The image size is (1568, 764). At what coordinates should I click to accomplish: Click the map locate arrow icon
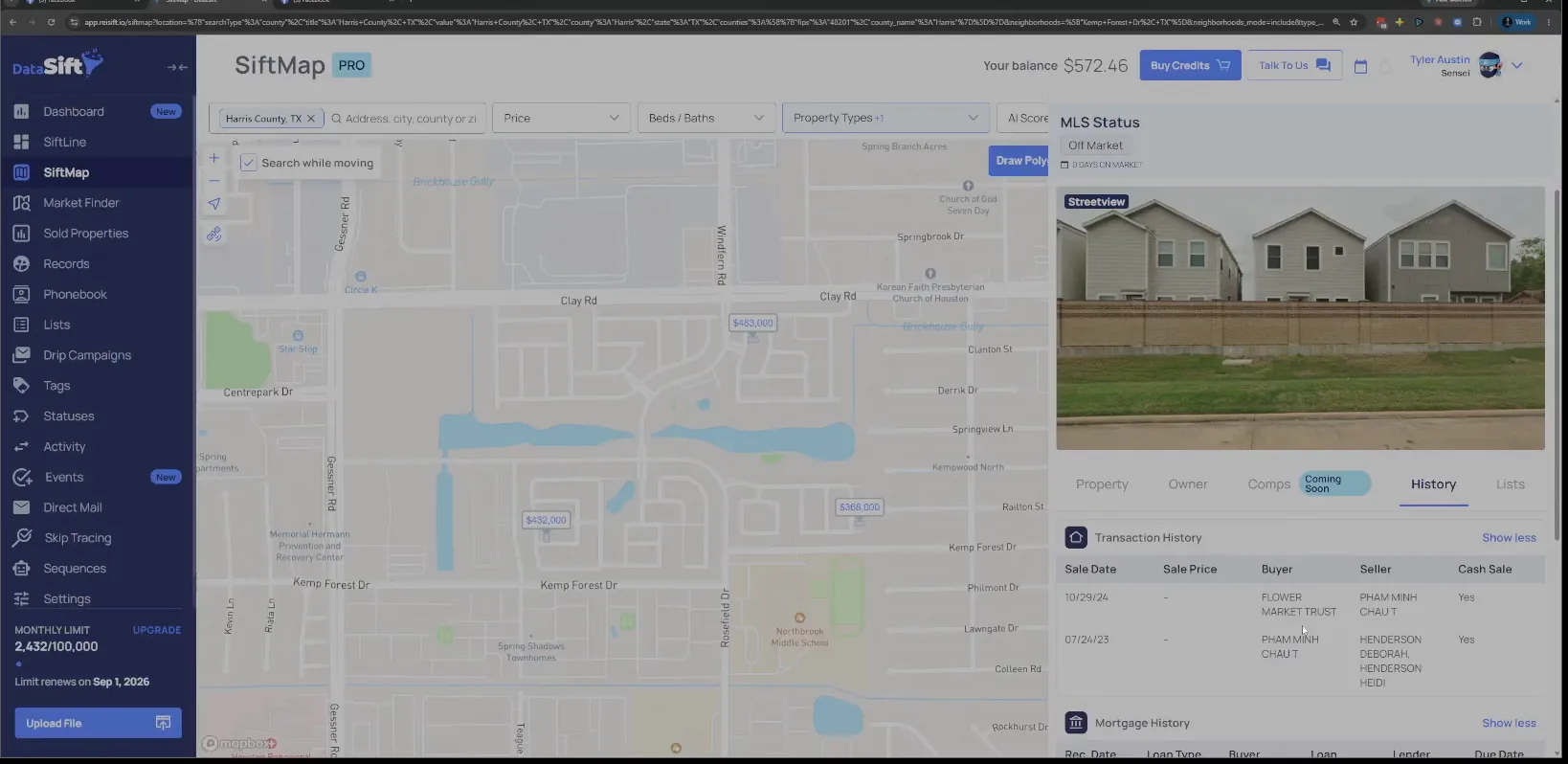(214, 203)
